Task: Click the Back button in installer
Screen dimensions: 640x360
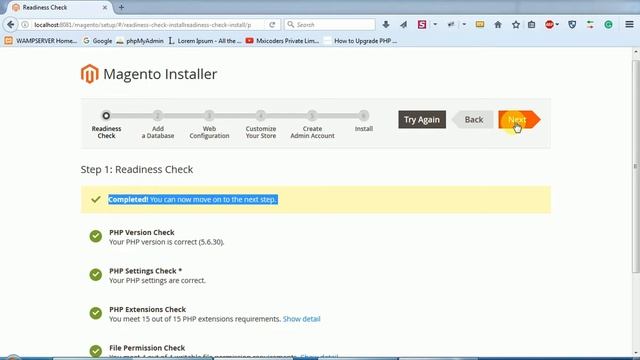Action: (x=473, y=120)
